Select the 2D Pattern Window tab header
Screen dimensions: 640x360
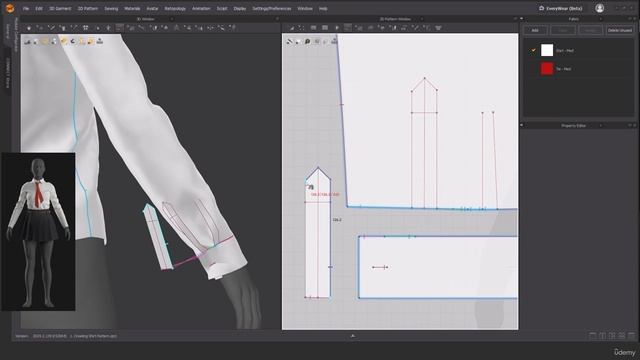396,19
